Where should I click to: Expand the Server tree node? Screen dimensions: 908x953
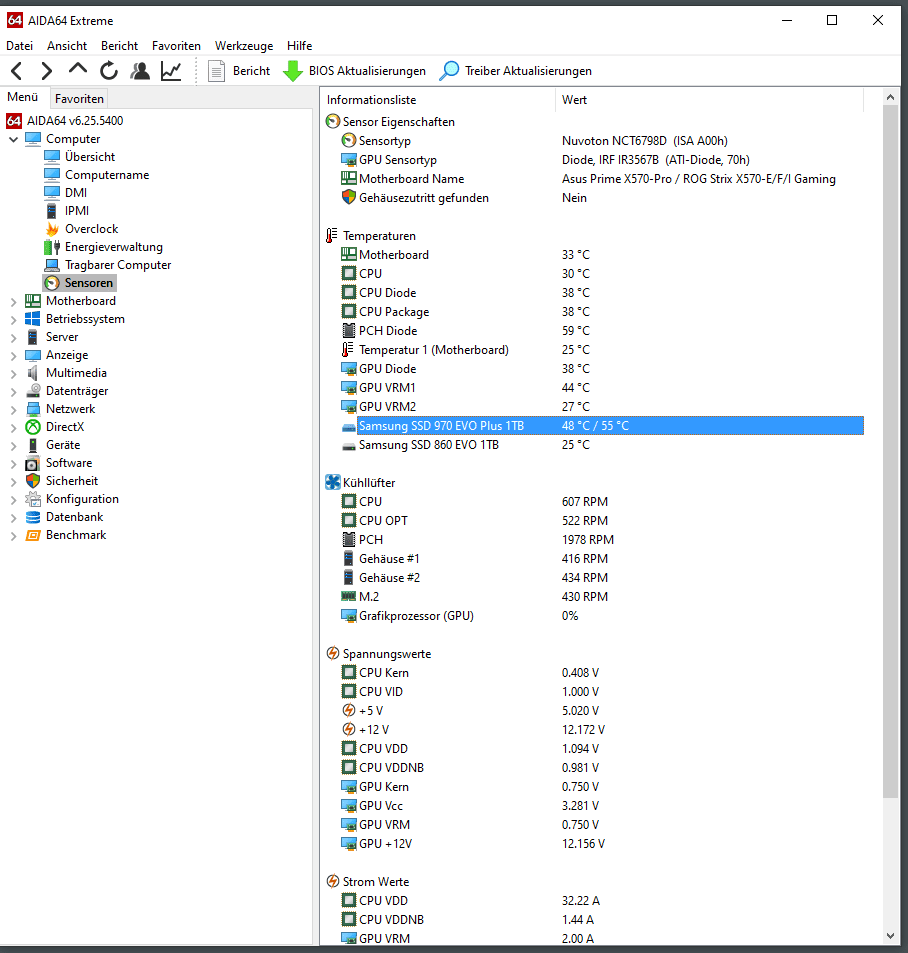13,337
